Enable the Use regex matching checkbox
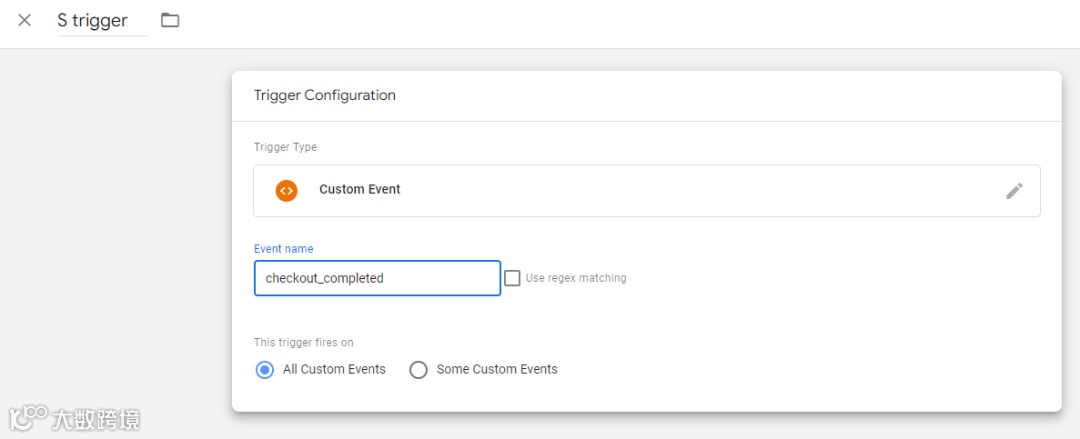1080x439 pixels. coord(512,278)
